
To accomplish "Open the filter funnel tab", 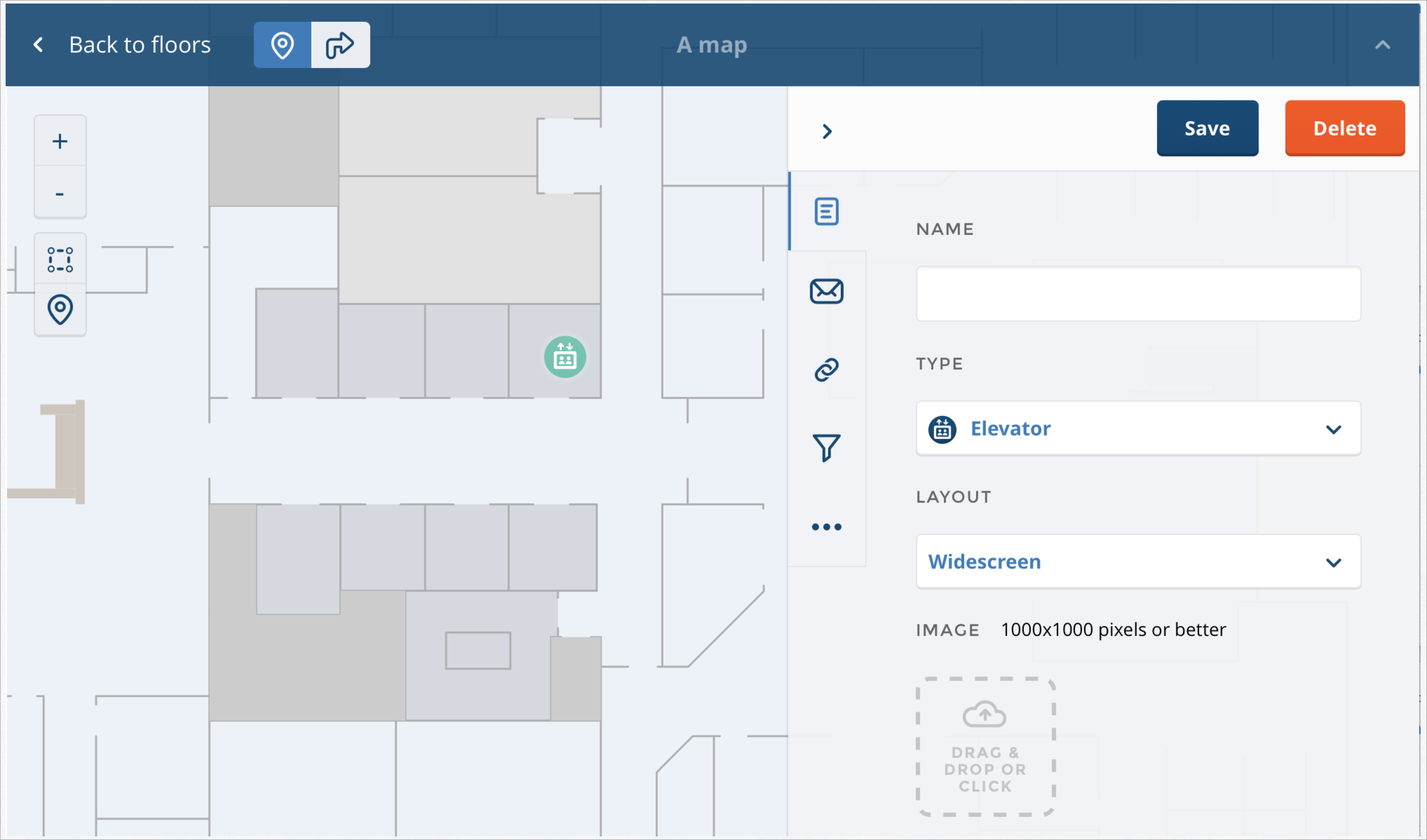I will 826,448.
